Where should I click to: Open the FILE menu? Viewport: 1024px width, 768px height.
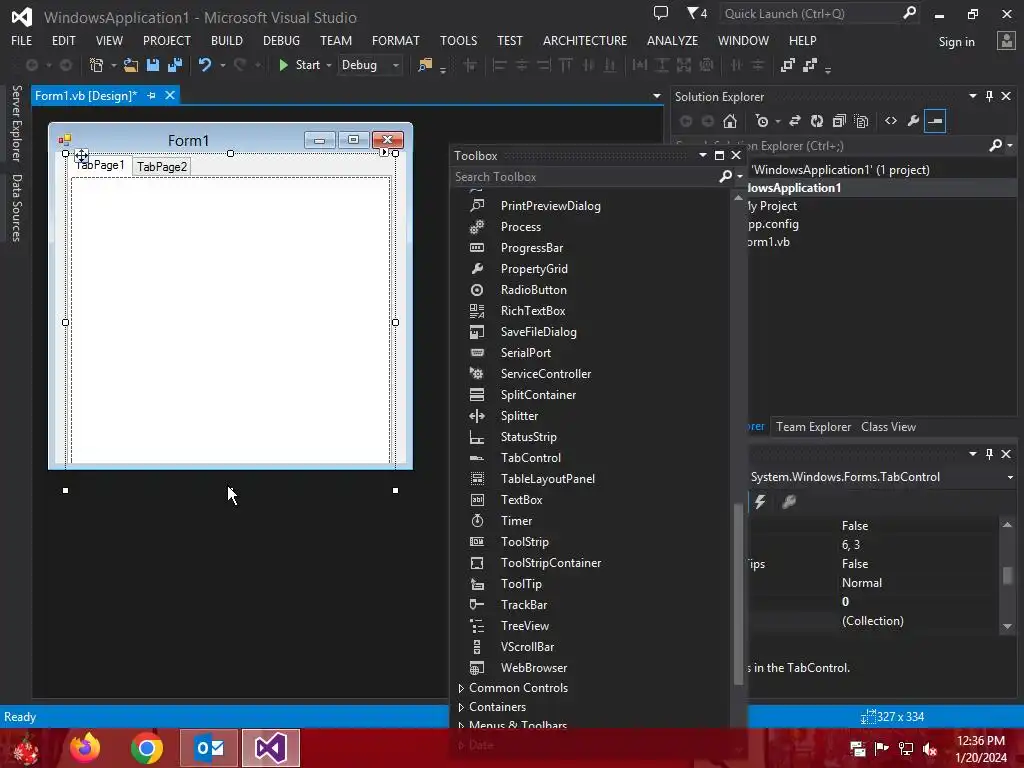(x=22, y=40)
